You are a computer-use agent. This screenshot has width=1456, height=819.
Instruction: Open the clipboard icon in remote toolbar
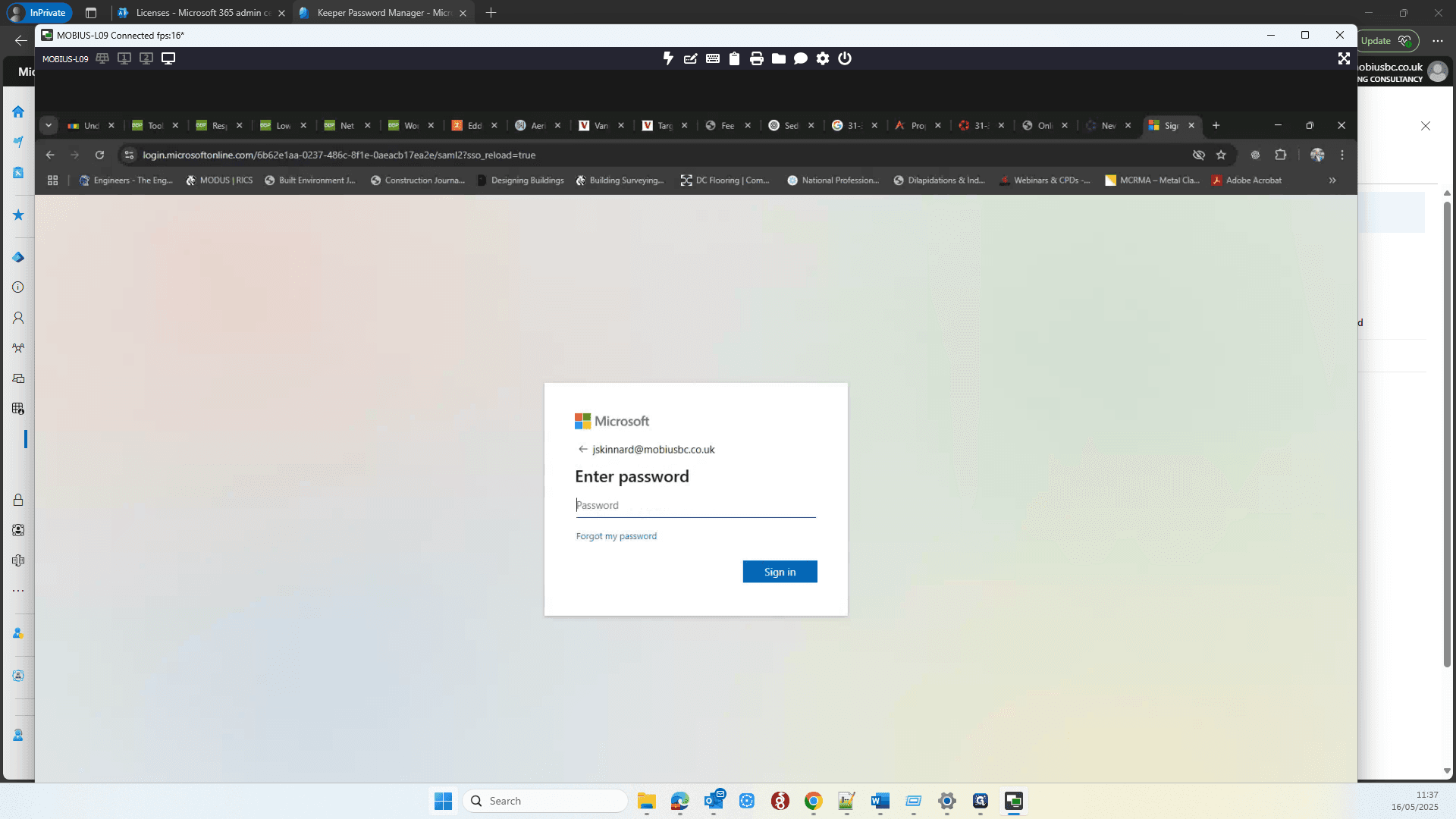point(734,58)
